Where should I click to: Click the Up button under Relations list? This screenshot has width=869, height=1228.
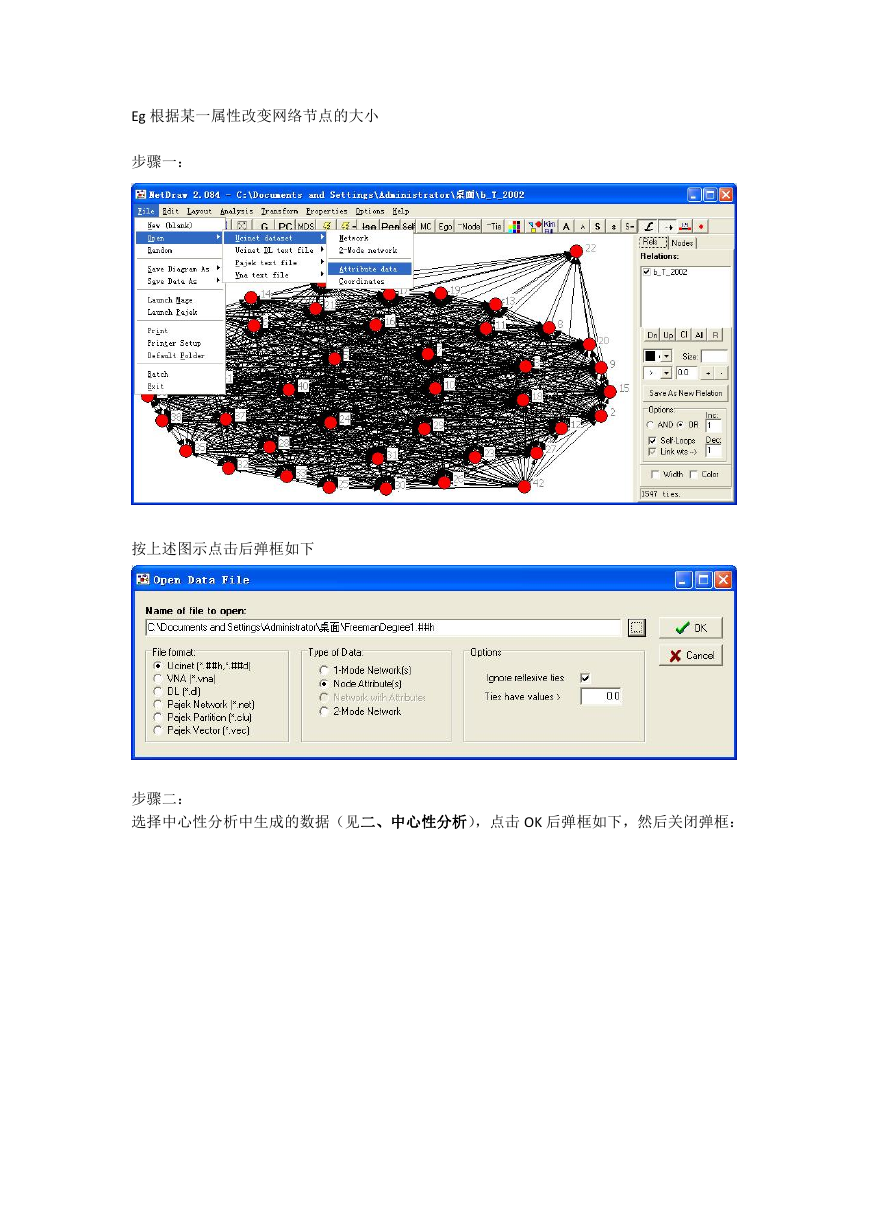click(668, 335)
